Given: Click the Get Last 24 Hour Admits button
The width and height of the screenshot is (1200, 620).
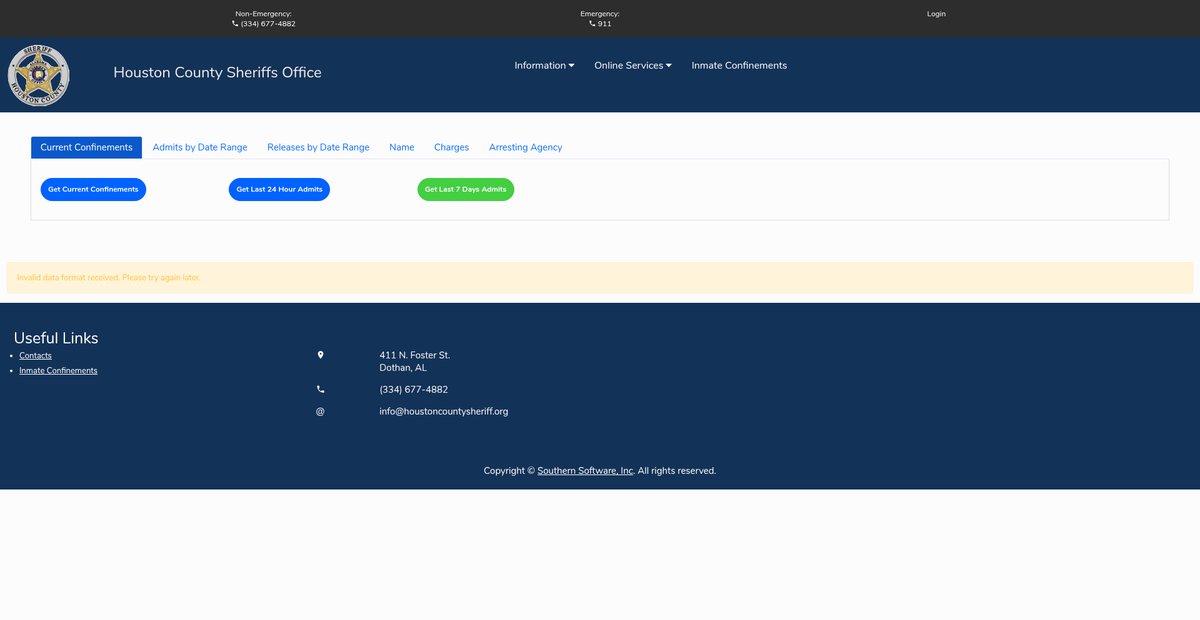Looking at the screenshot, I should [x=279, y=189].
